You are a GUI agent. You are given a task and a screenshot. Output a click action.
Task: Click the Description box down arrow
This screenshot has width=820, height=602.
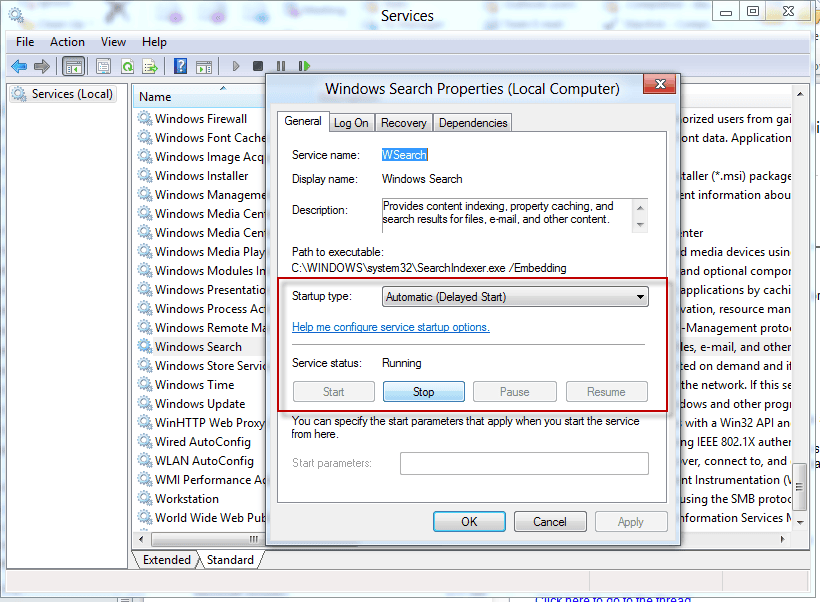pyautogui.click(x=640, y=225)
